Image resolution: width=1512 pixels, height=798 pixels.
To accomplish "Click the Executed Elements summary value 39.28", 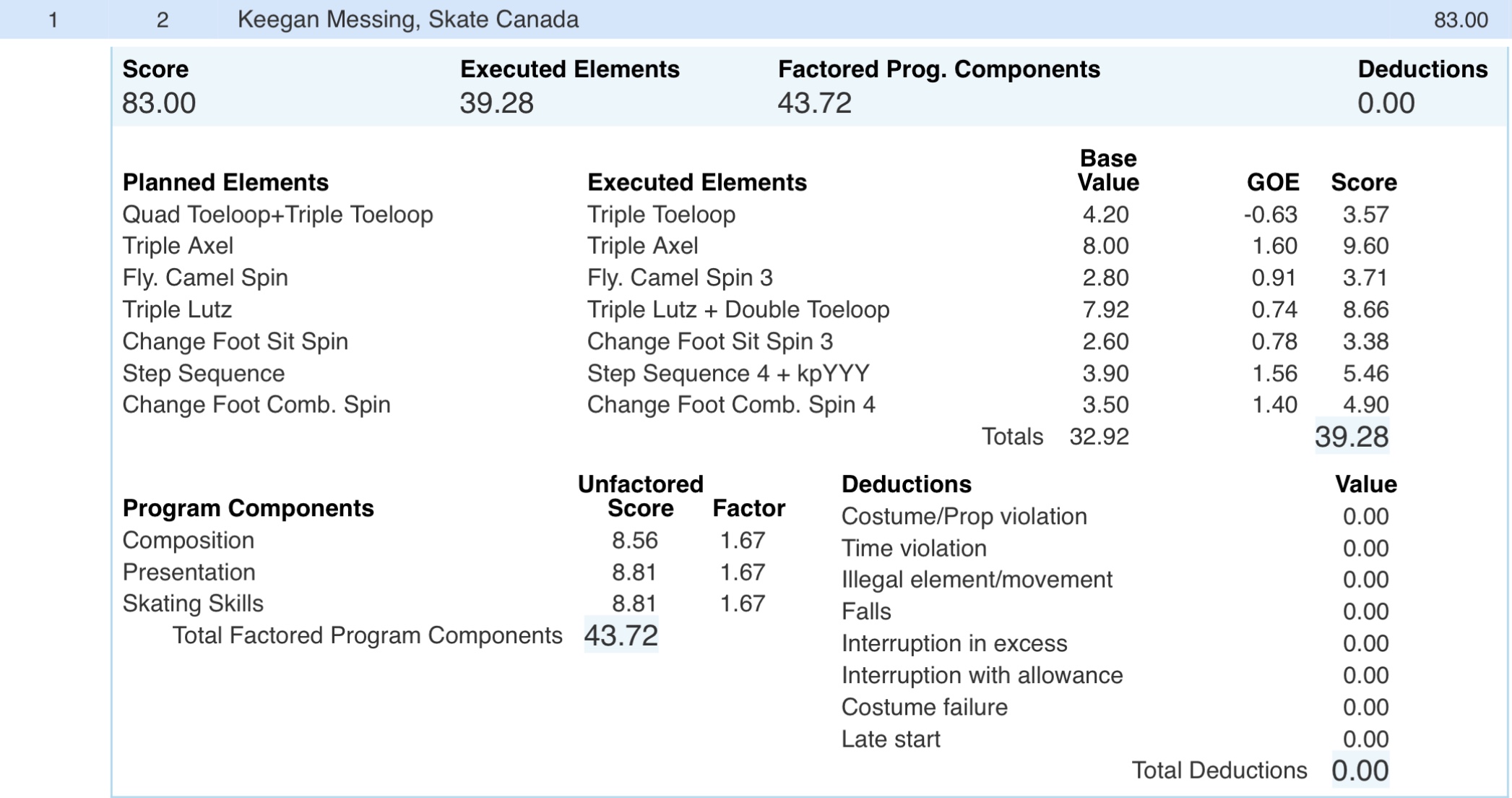I will [x=497, y=103].
